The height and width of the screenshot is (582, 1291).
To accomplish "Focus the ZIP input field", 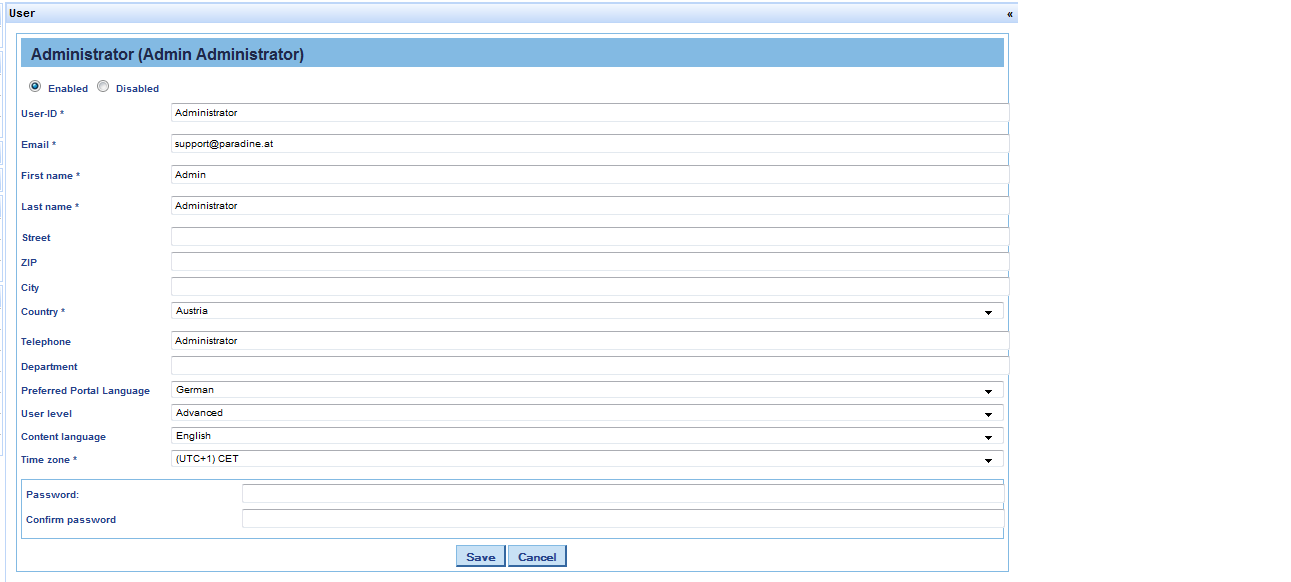I will (x=589, y=262).
